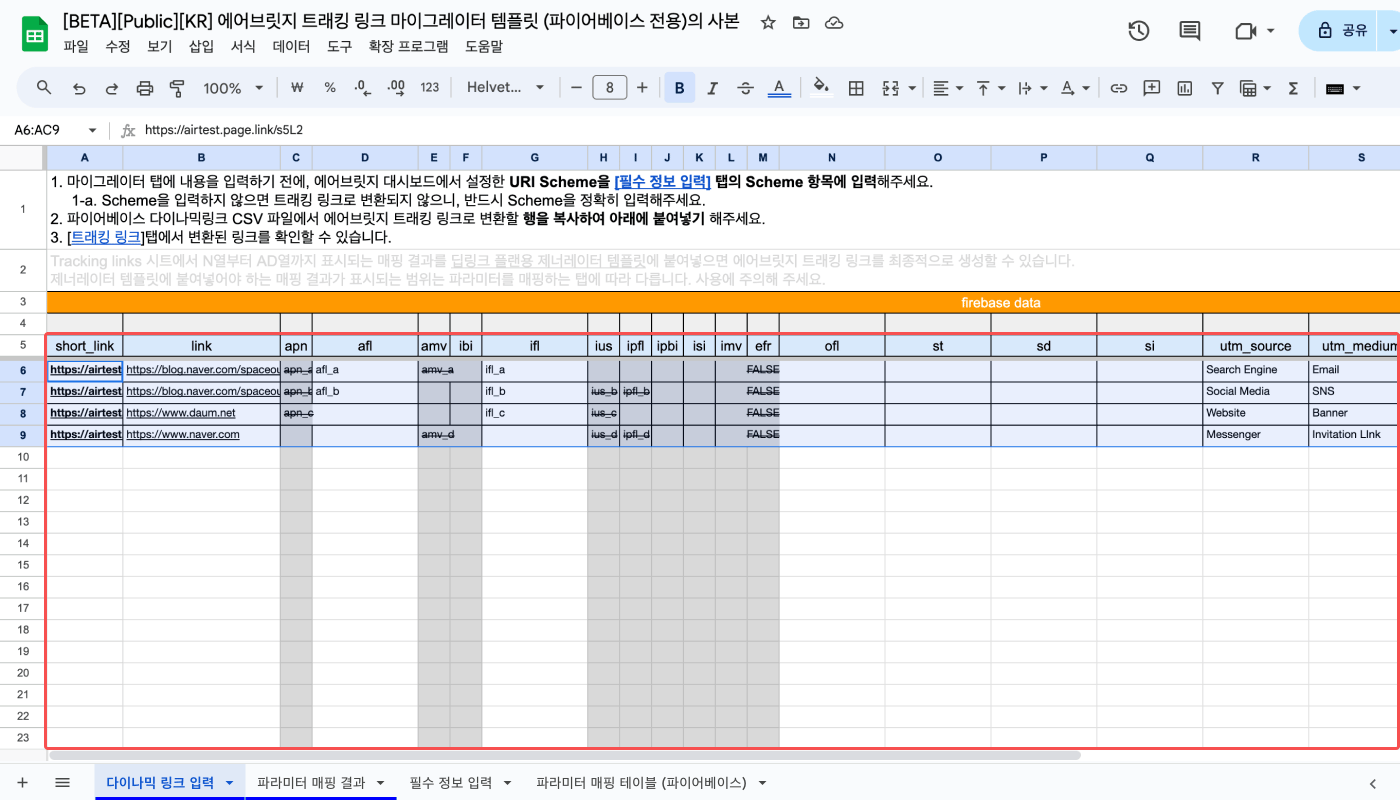Viewport: 1400px width, 800px height.
Task: Insert a comment from the toolbar
Action: 1152,88
